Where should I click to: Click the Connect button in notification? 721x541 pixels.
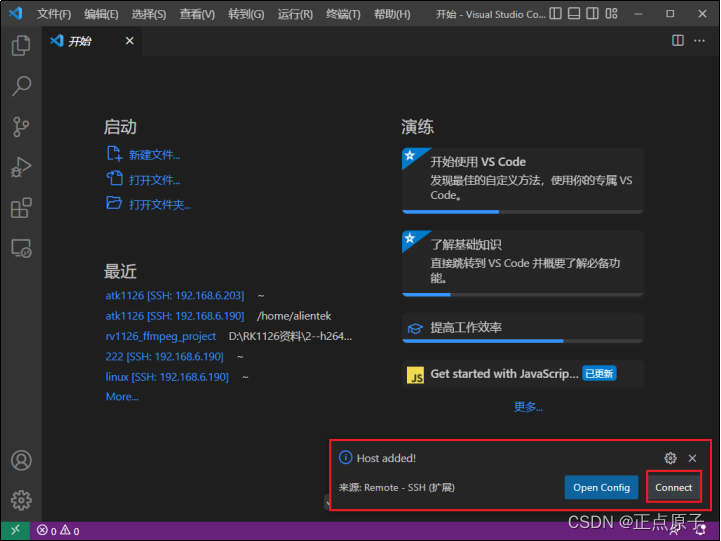point(673,487)
